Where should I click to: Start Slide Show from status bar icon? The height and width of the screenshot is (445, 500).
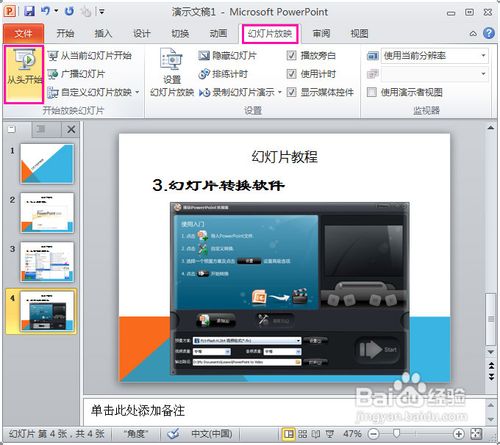[330, 434]
